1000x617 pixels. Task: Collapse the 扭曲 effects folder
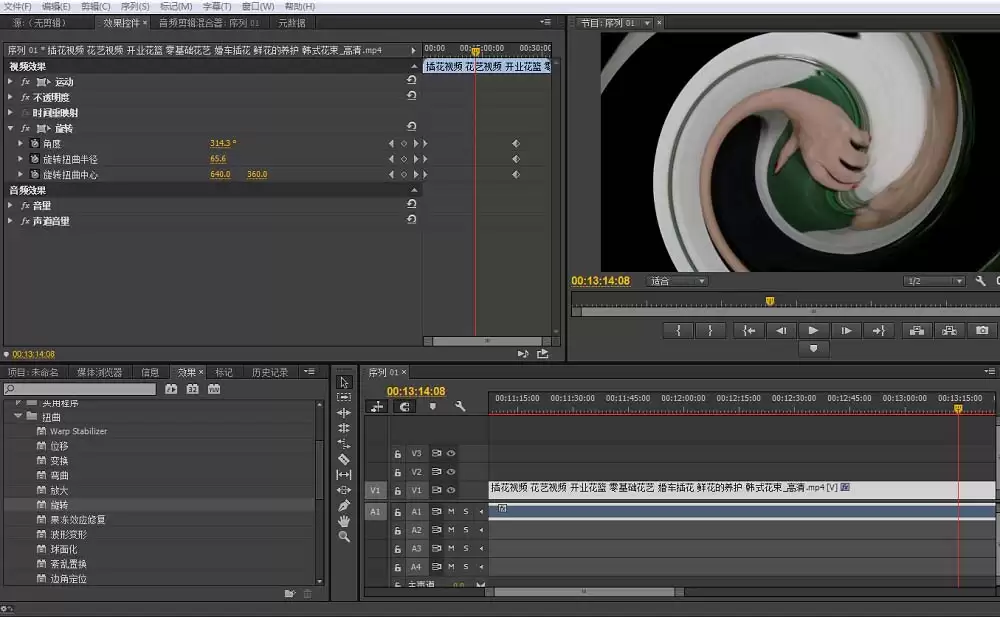click(18, 416)
